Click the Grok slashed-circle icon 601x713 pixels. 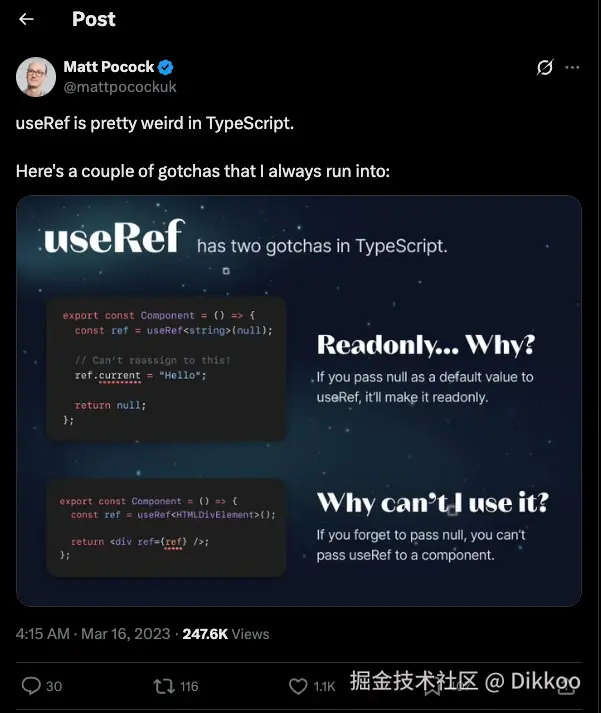[x=545, y=68]
